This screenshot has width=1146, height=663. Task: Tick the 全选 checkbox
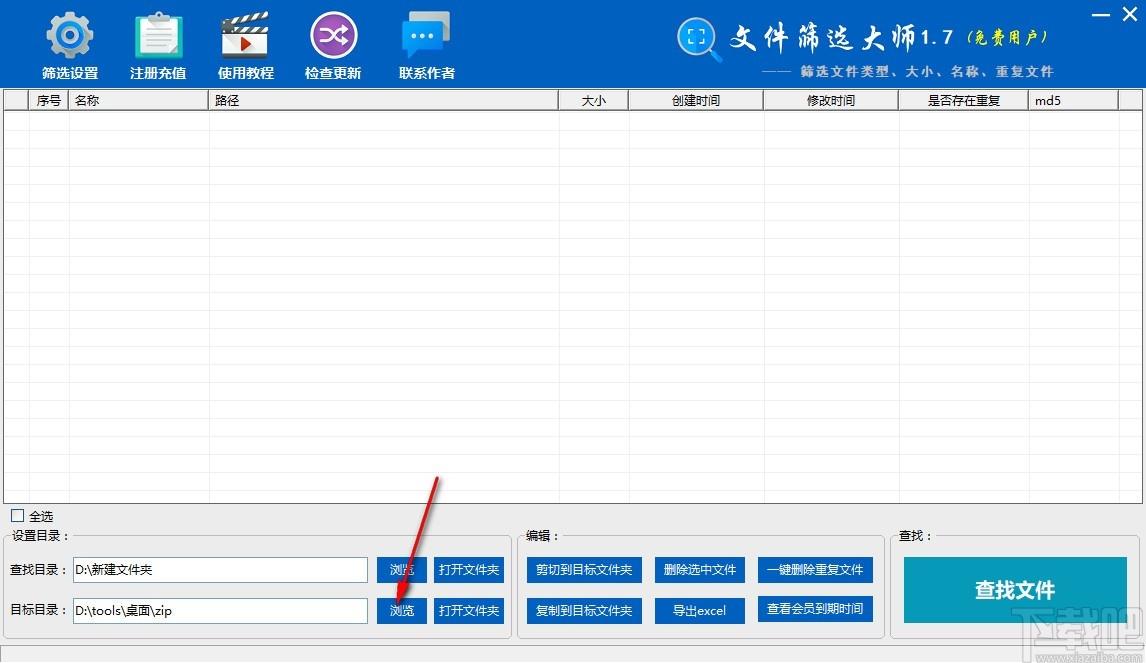[x=18, y=515]
